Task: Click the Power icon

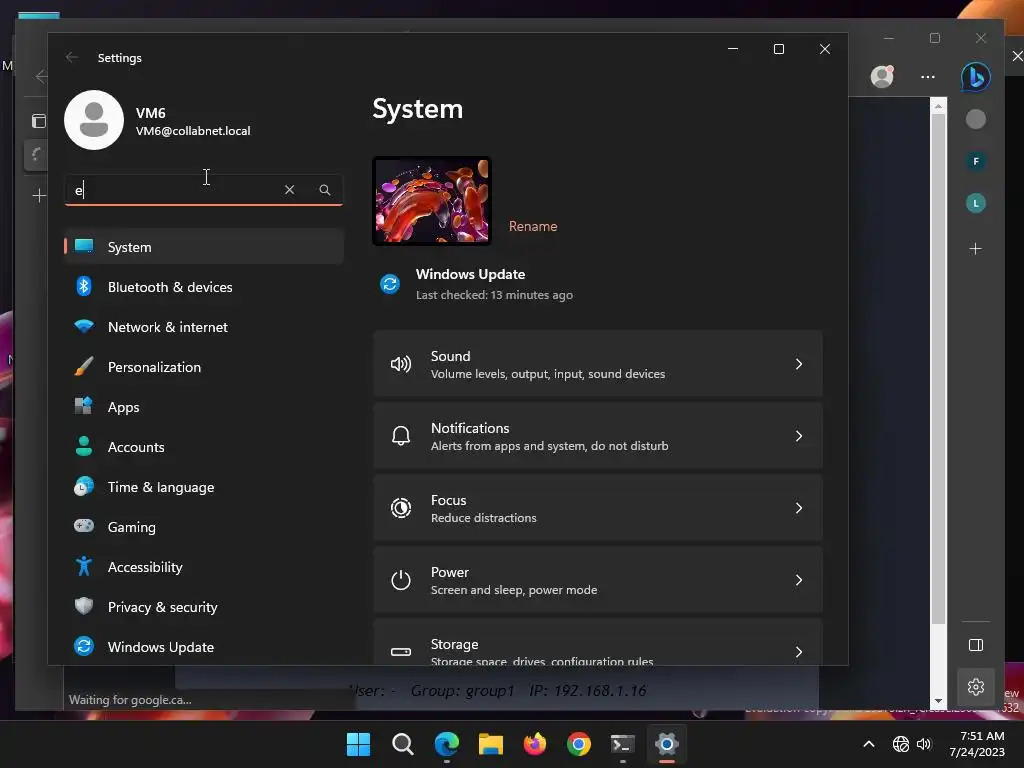Action: (x=401, y=579)
